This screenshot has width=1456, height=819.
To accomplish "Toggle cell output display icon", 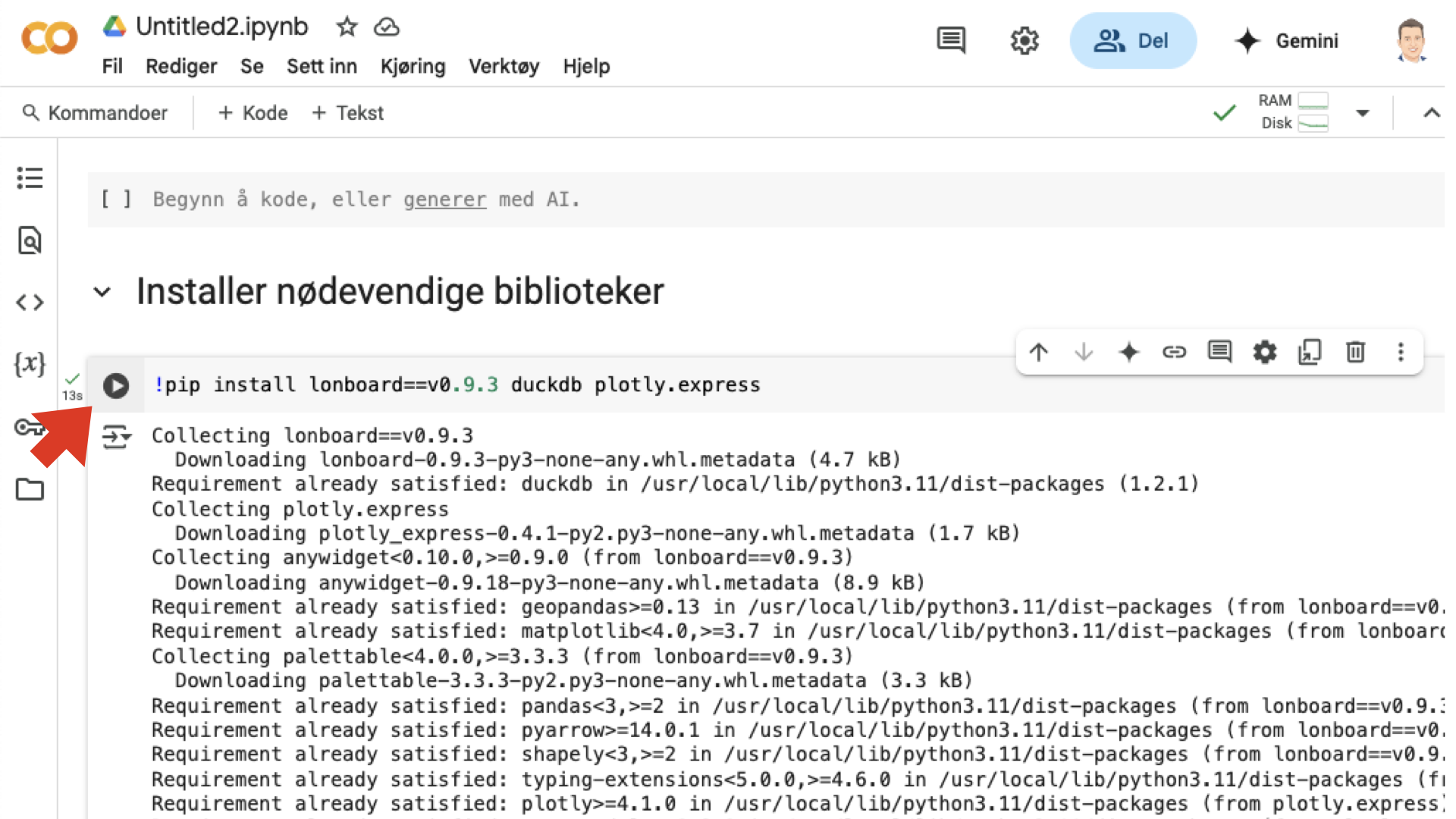I will click(x=116, y=437).
